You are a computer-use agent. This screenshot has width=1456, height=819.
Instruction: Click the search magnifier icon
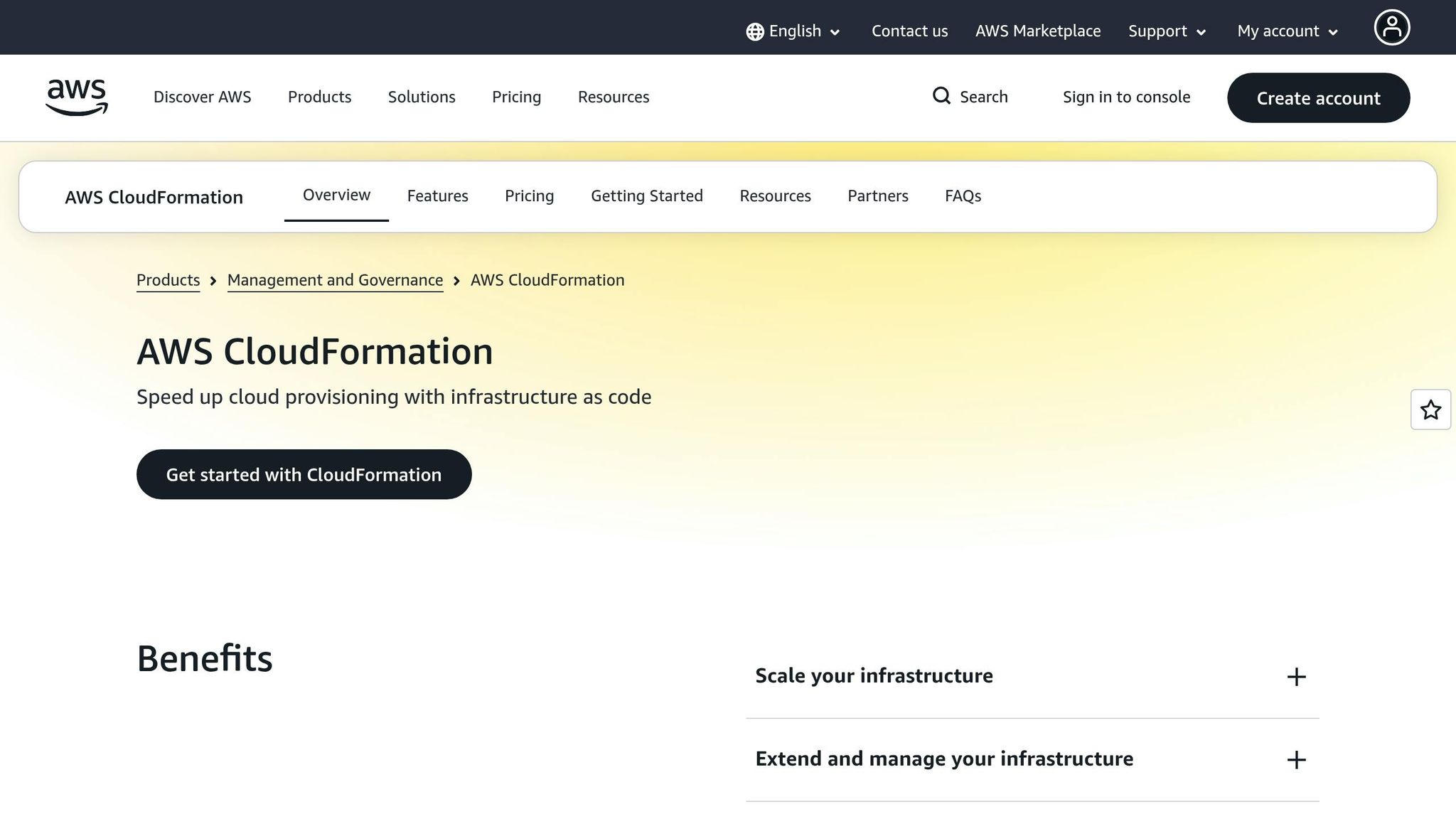(941, 96)
